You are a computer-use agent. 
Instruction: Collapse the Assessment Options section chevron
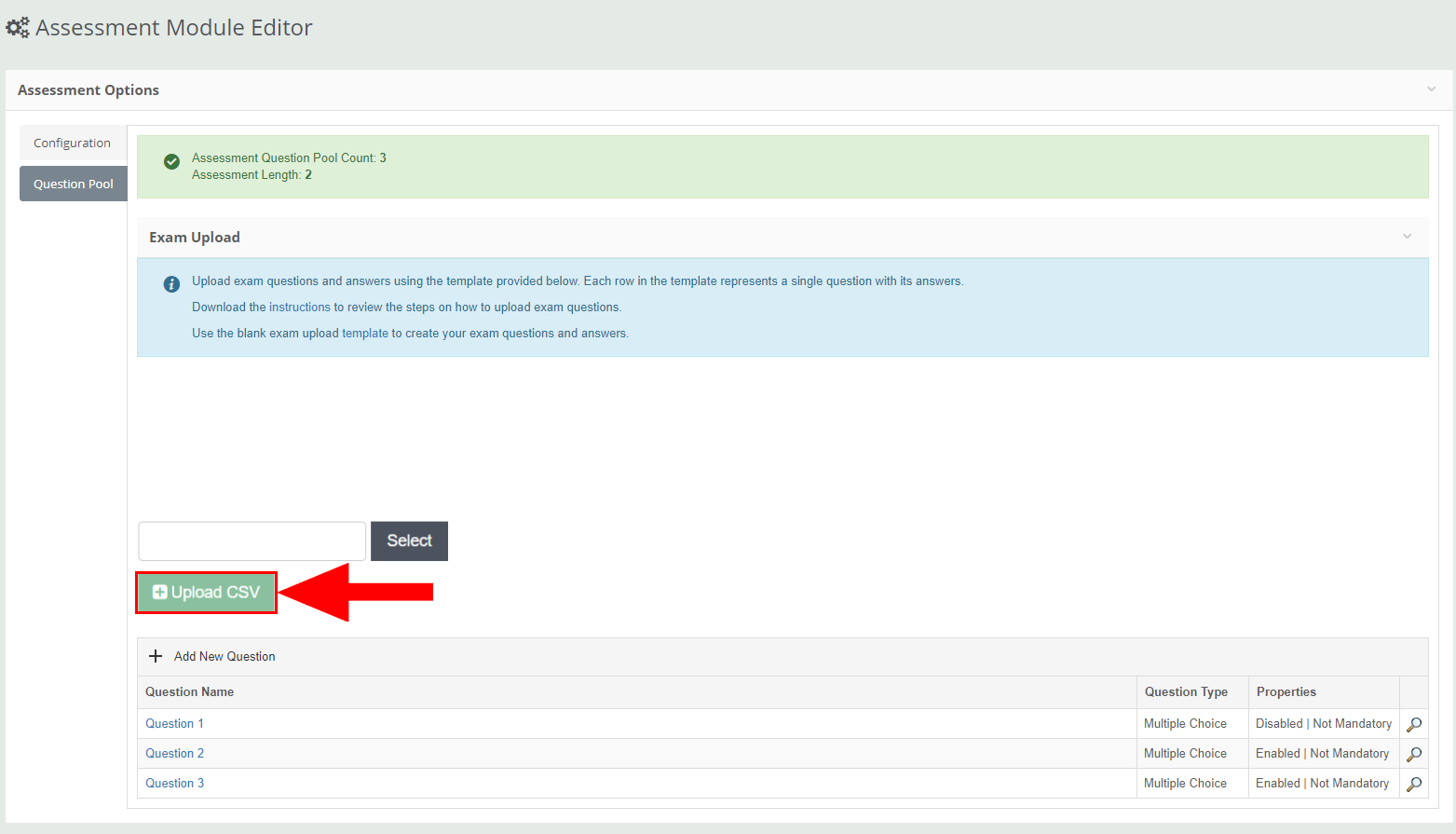click(1431, 89)
